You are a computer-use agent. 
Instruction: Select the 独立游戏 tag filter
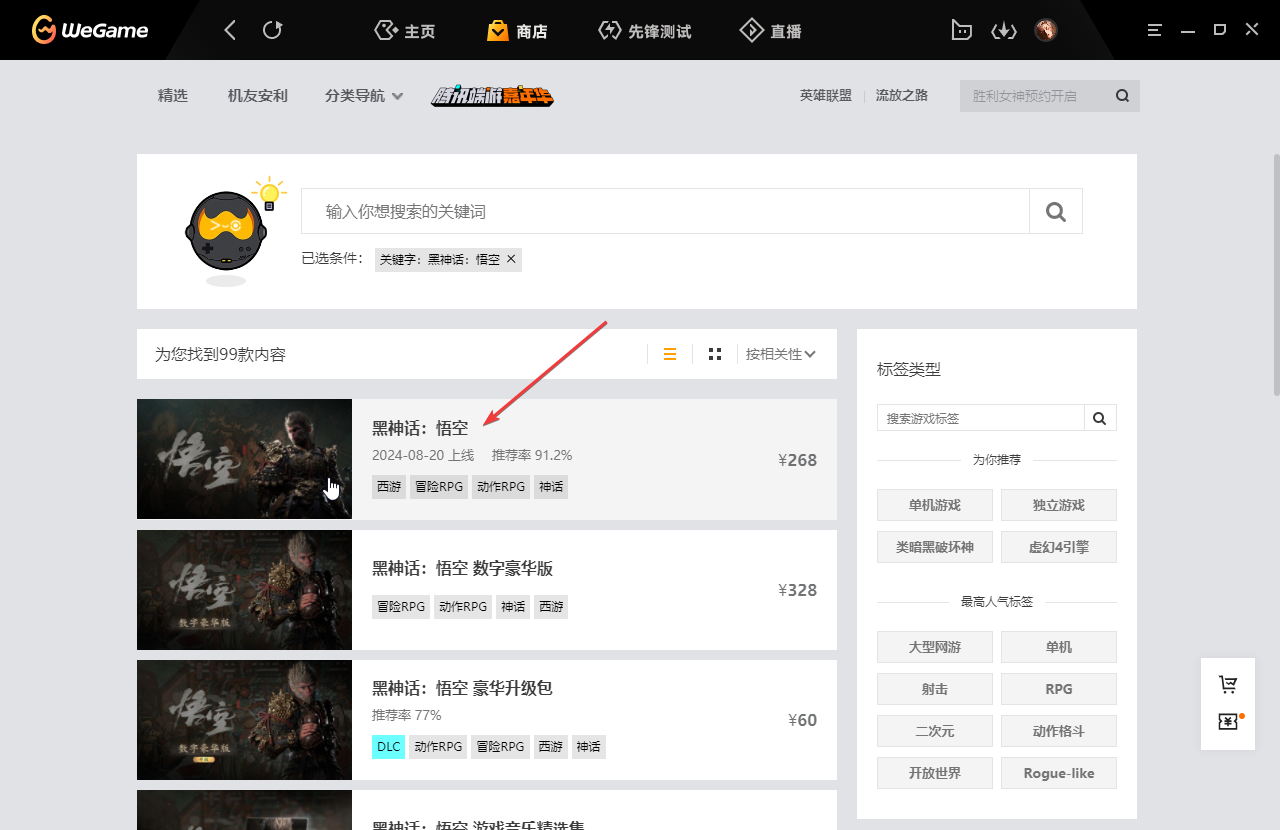[x=1059, y=505]
